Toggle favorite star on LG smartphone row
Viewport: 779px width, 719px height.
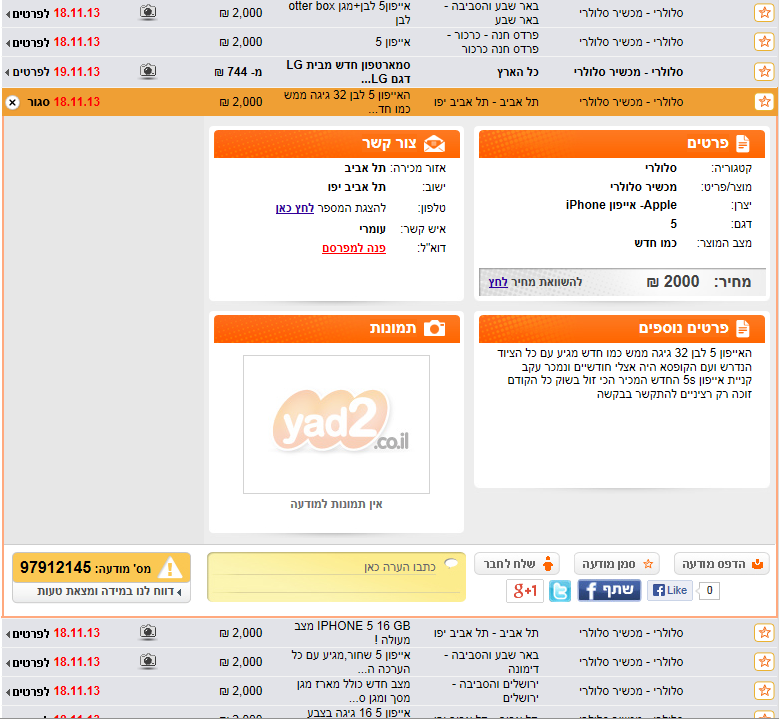763,72
